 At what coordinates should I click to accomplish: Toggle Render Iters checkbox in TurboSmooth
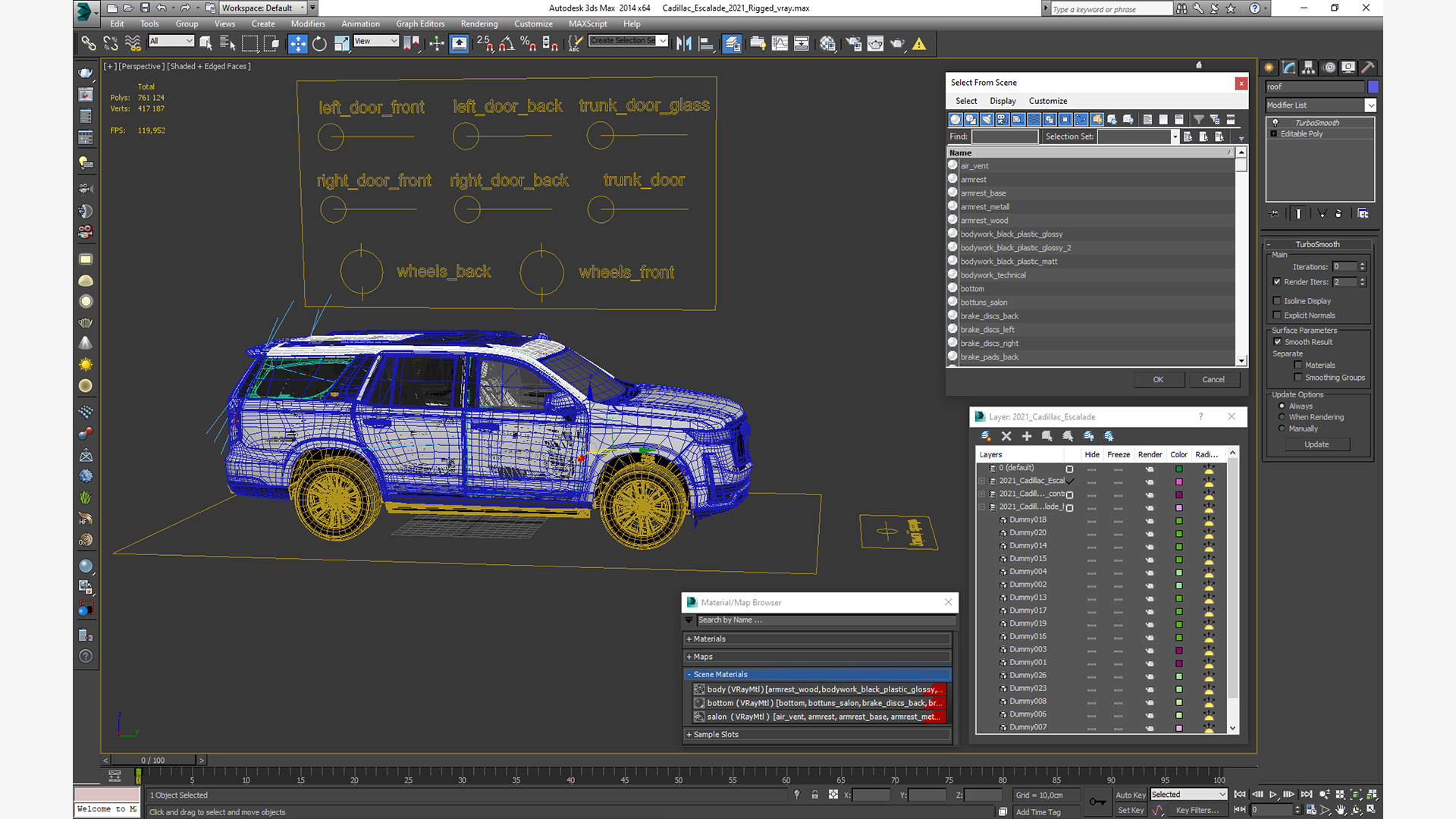pyautogui.click(x=1277, y=282)
